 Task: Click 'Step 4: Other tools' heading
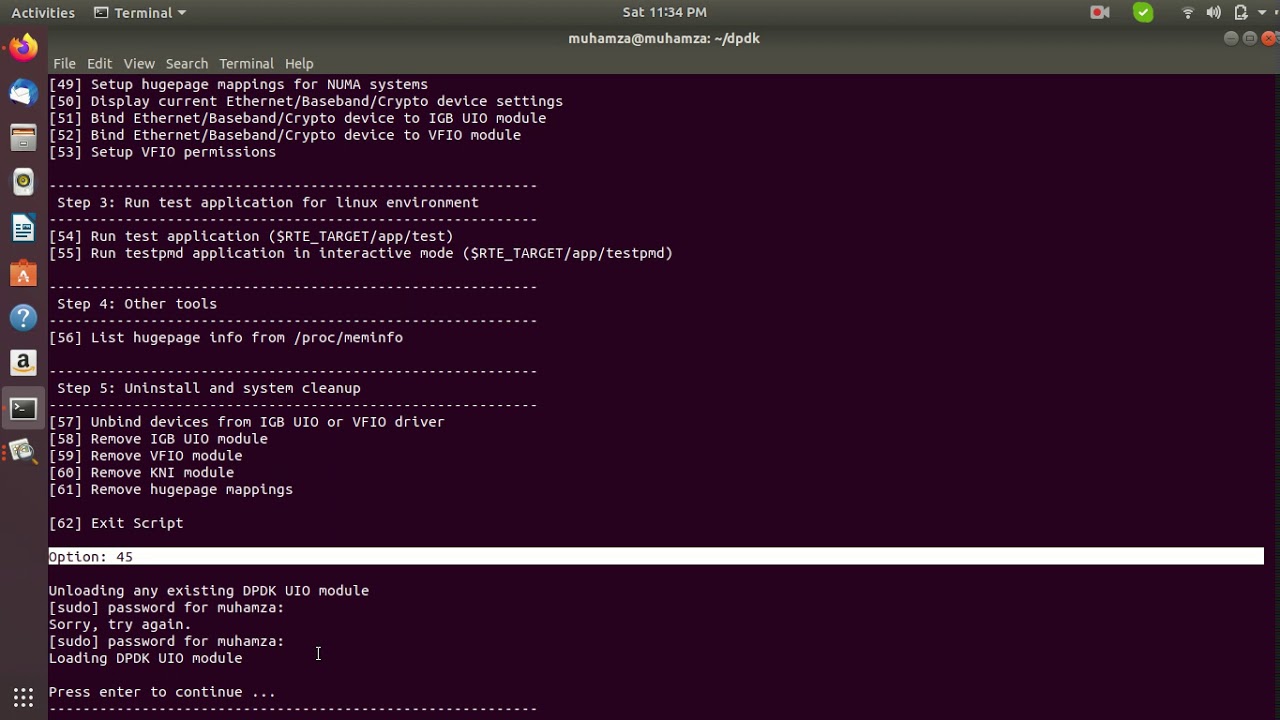tap(137, 304)
